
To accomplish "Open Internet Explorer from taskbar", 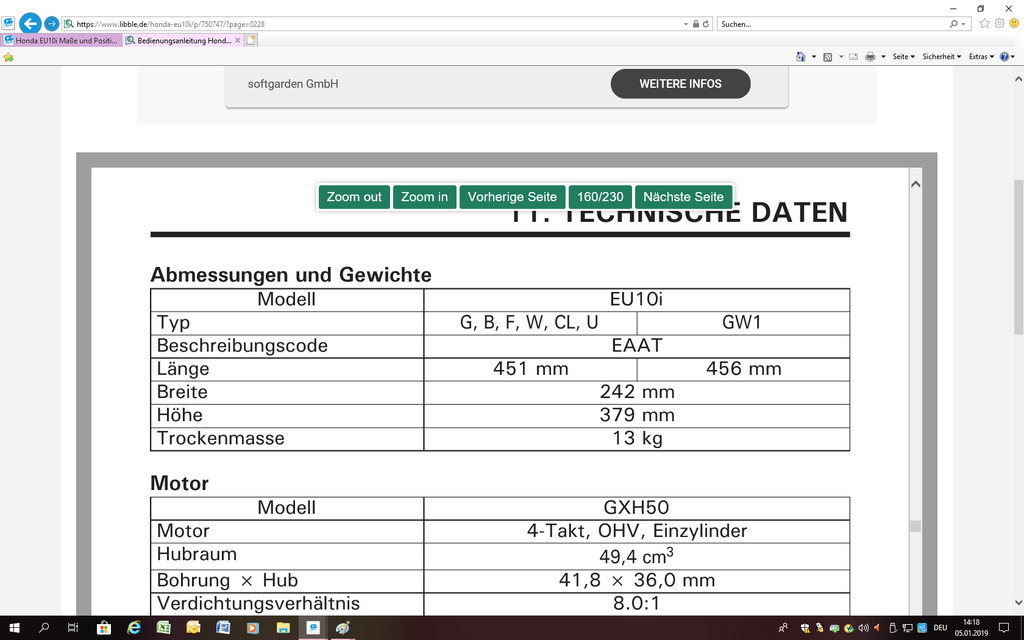I will point(134,628).
